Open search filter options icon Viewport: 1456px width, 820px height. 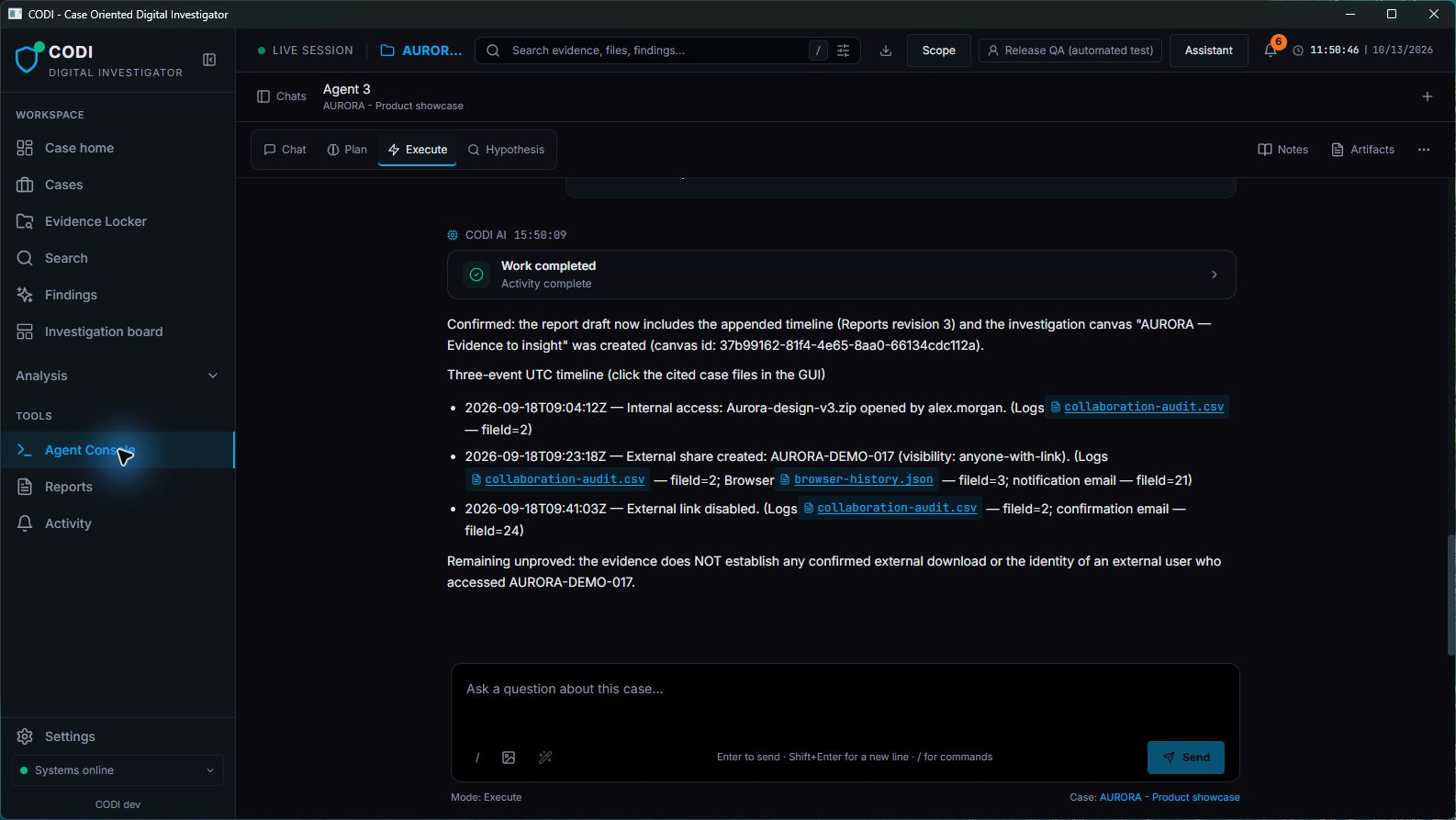coord(843,51)
